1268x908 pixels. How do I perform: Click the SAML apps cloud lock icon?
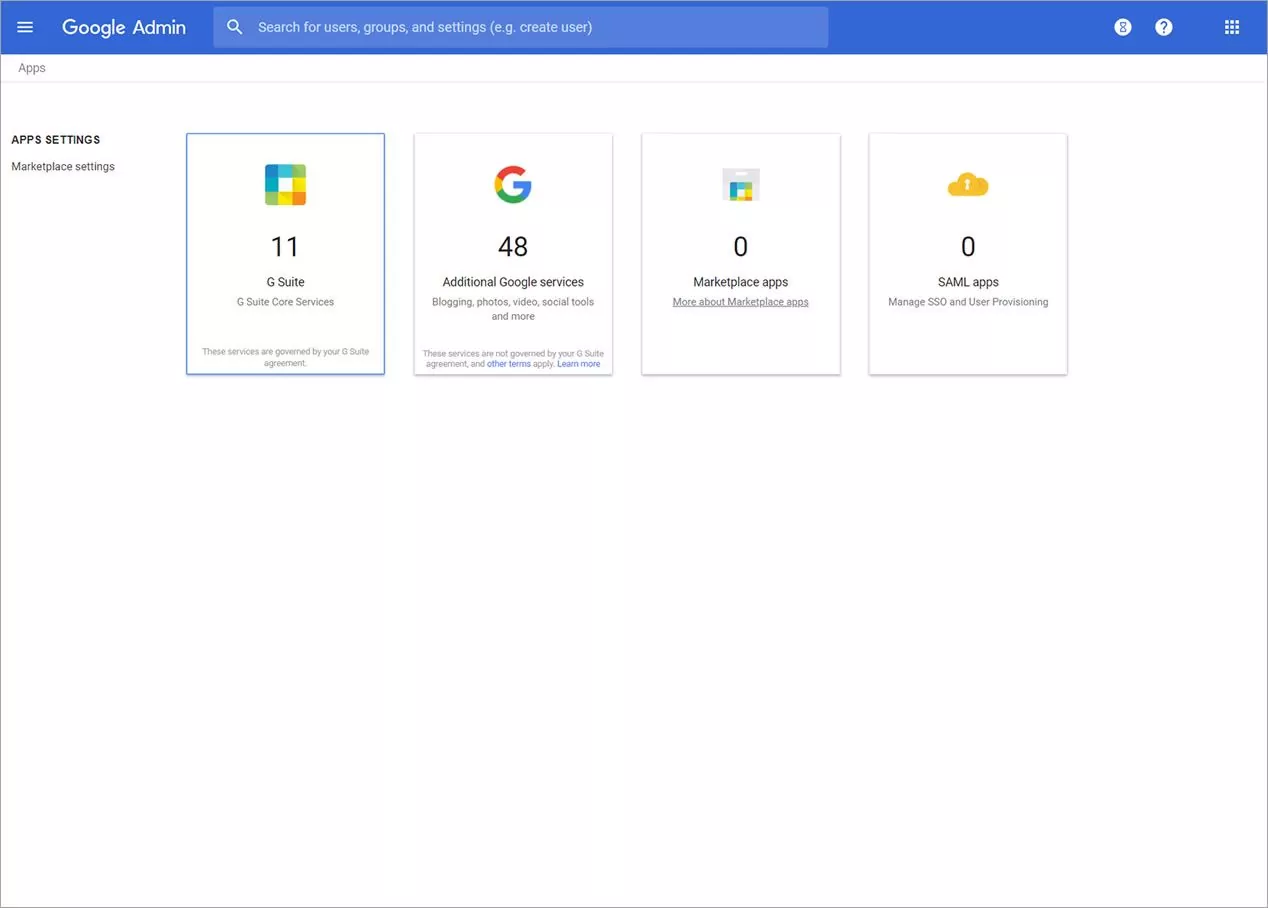(968, 185)
